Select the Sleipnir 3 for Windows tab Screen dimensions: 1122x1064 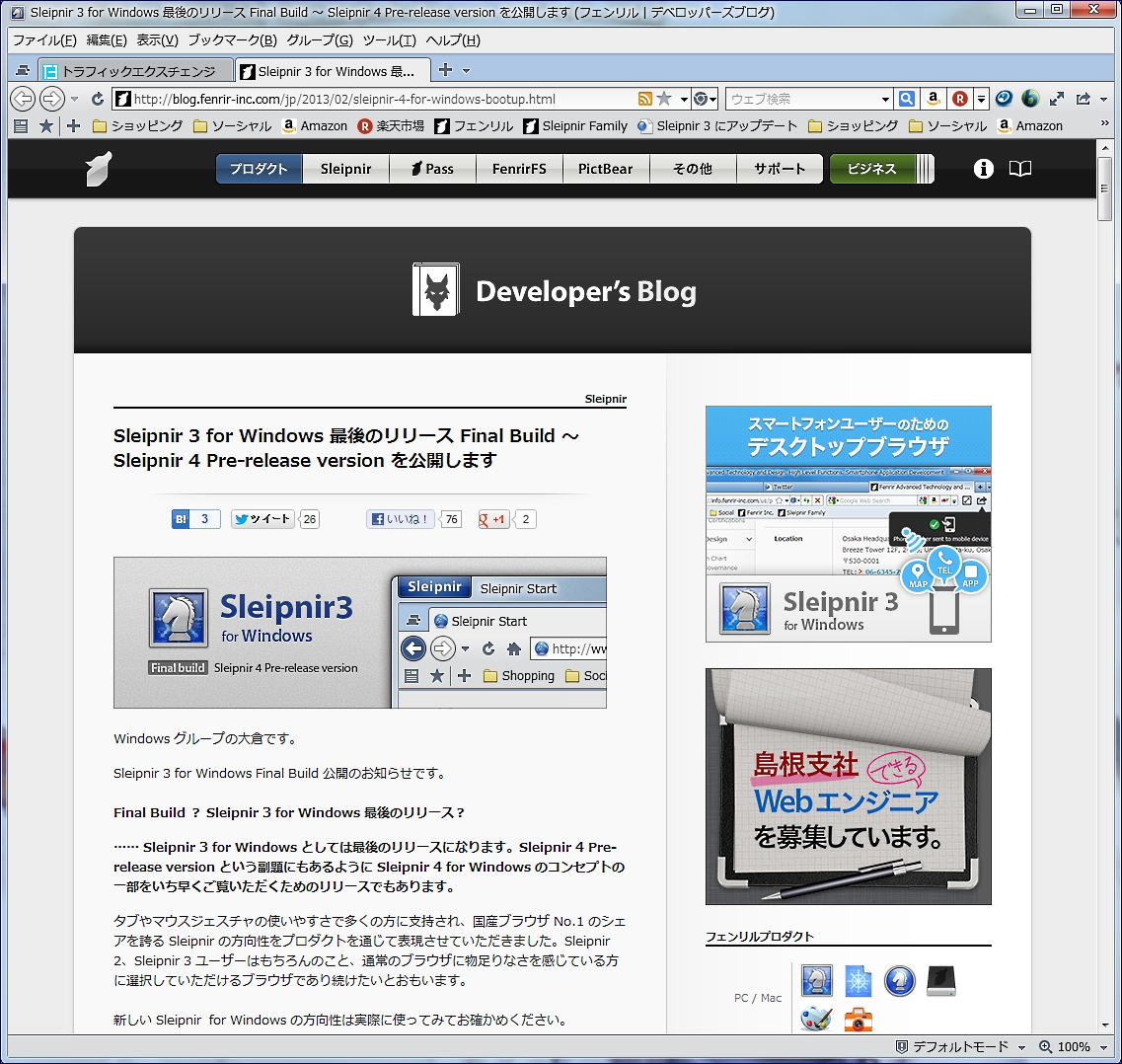click(334, 71)
